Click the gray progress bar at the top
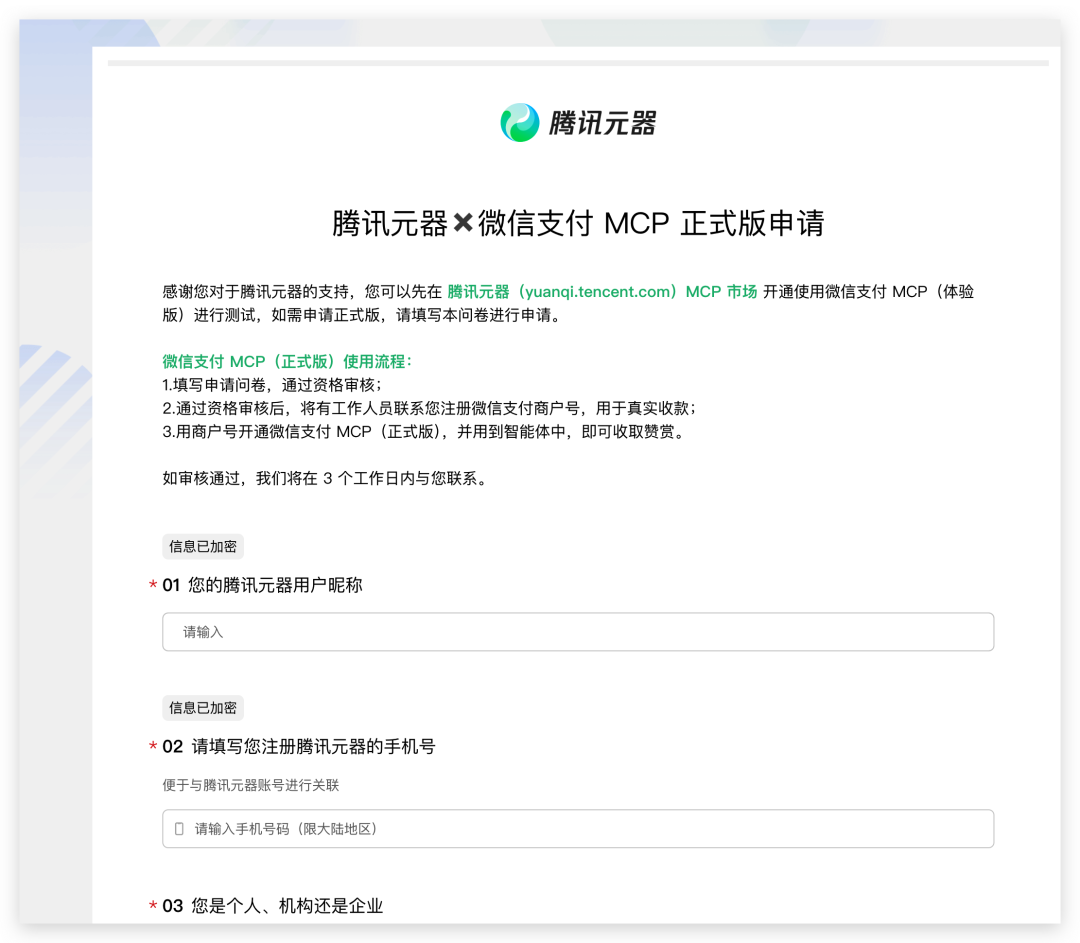Viewport: 1080px width, 943px height. 577,62
